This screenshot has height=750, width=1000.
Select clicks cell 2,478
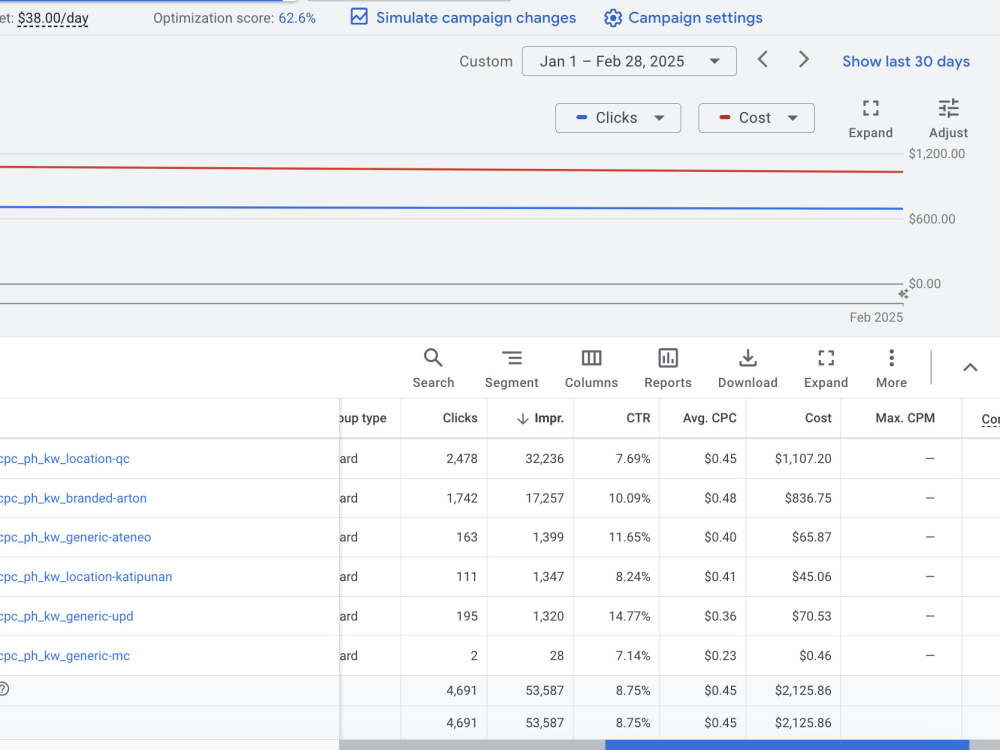[x=462, y=459]
